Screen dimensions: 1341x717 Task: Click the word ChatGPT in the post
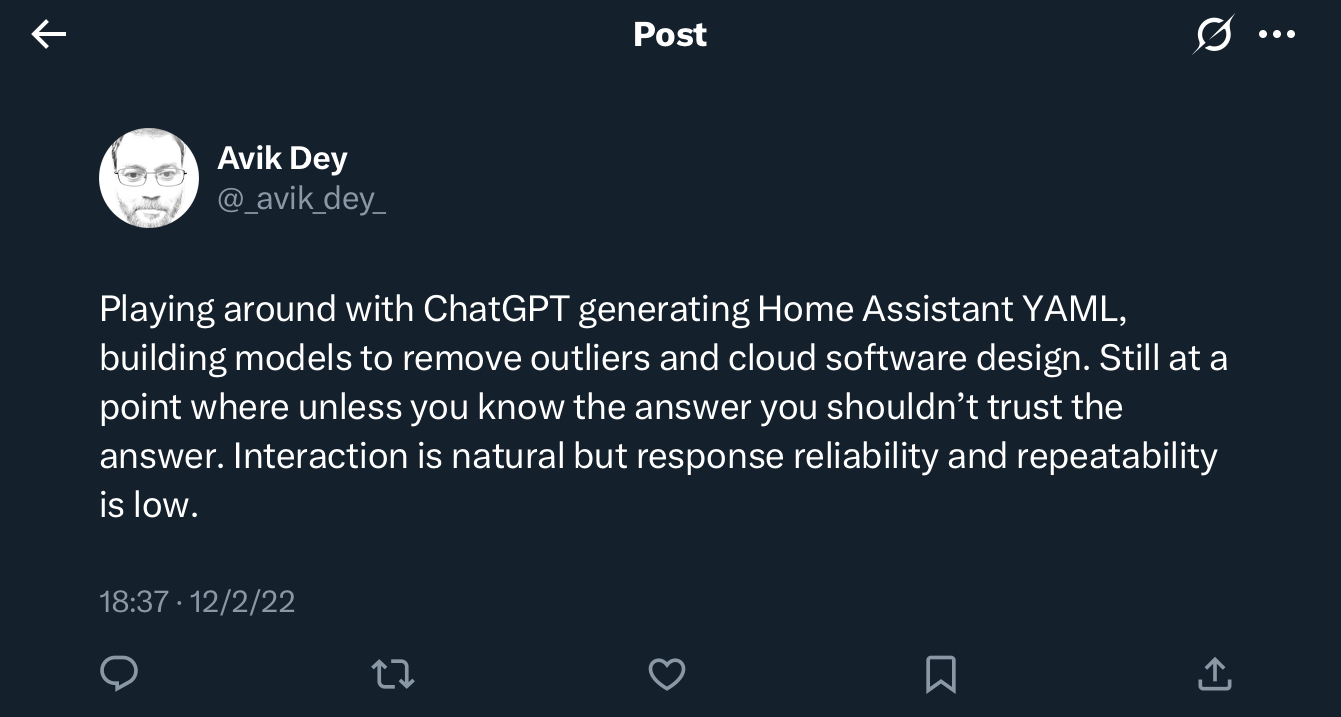click(x=496, y=309)
